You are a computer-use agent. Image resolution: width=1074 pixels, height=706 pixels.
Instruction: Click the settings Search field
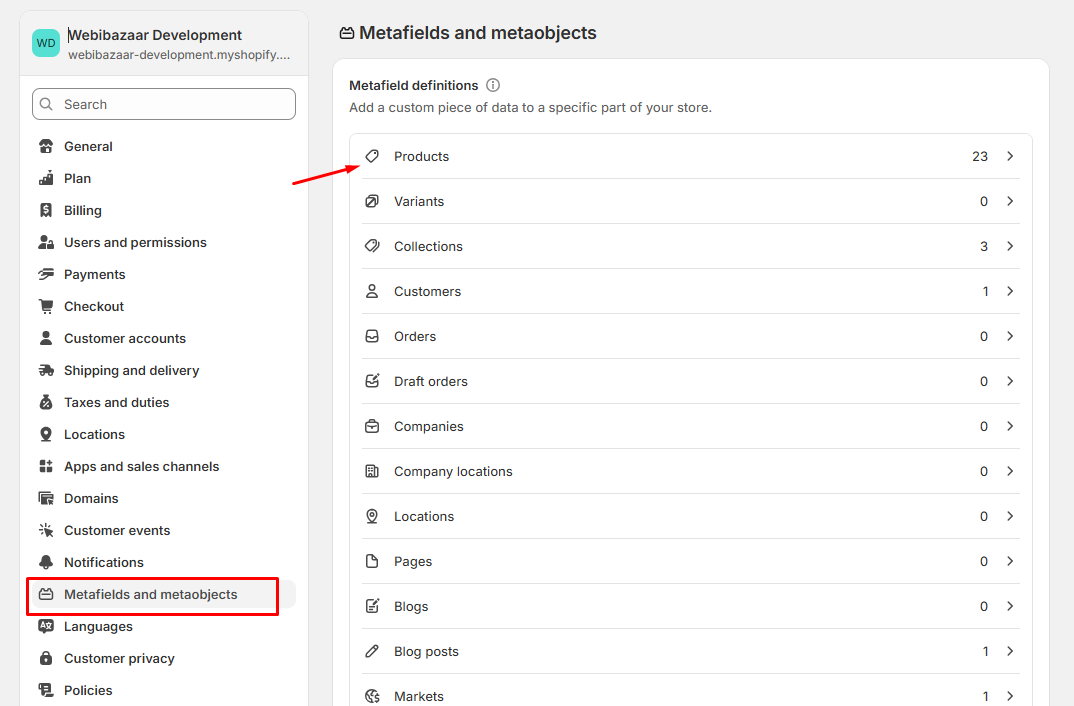(164, 104)
